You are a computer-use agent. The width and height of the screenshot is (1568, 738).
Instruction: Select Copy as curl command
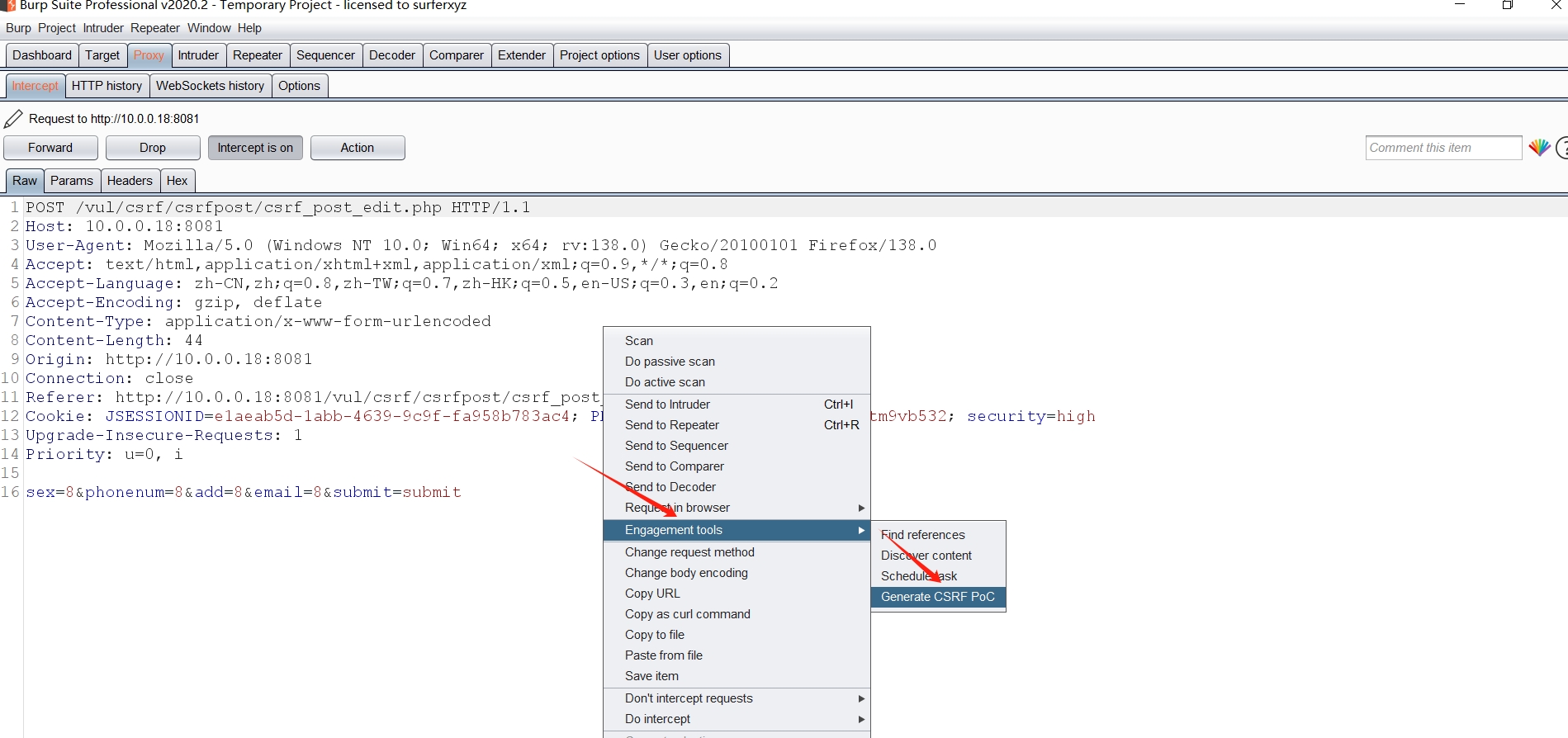tap(737, 614)
